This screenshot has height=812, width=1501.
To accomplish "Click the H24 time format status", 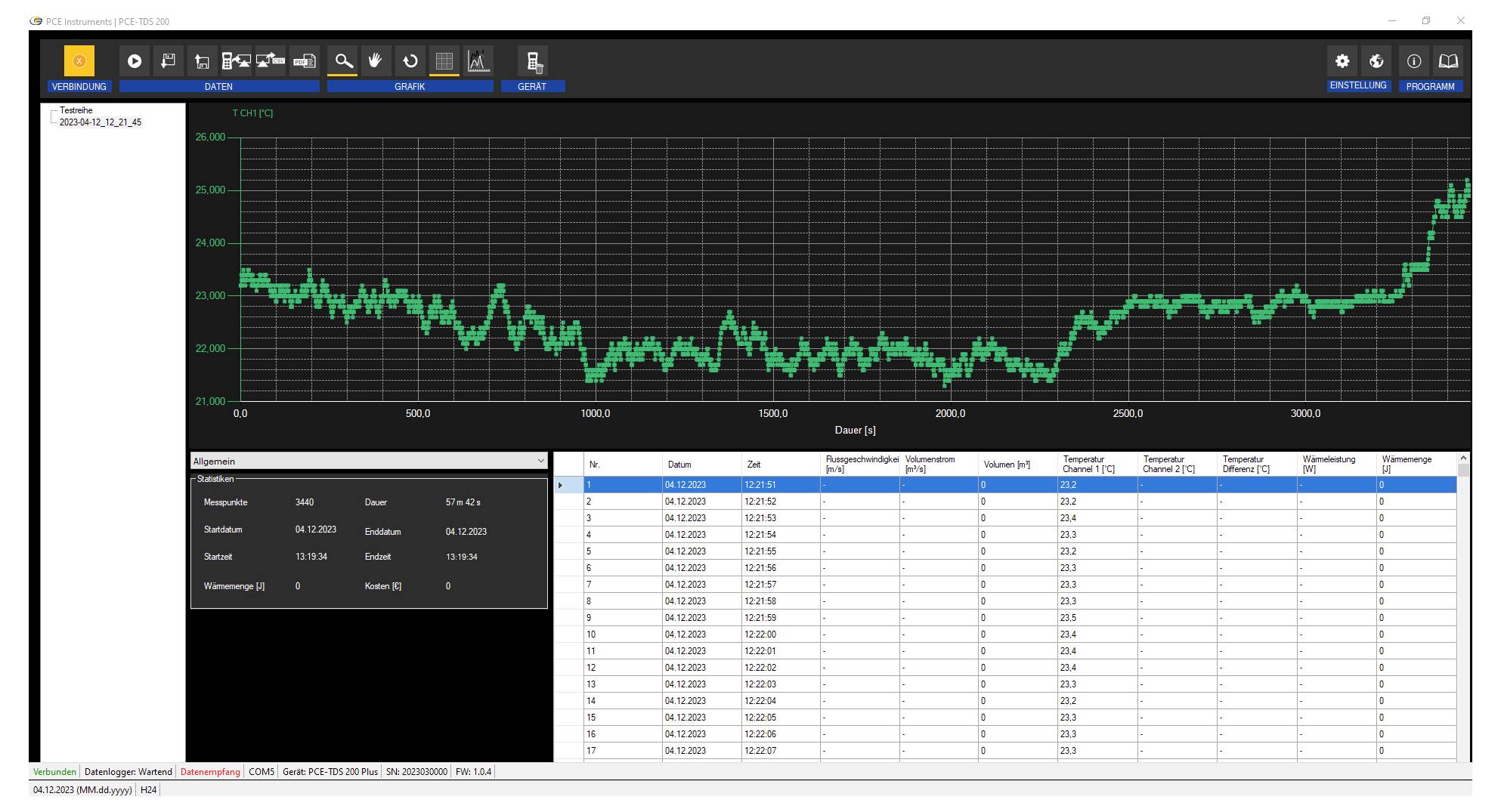I will click(x=149, y=790).
